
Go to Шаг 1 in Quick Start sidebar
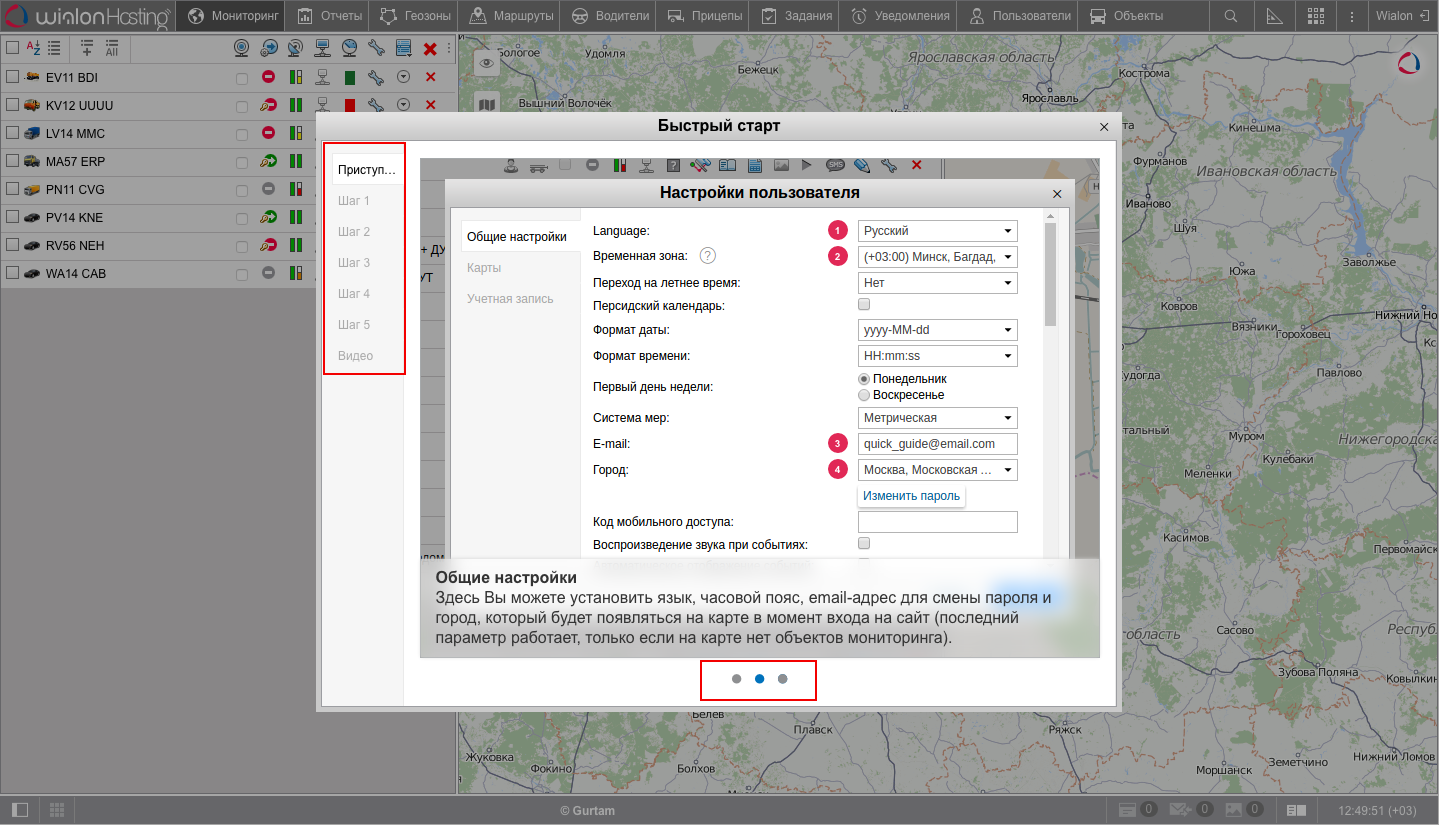coord(354,201)
